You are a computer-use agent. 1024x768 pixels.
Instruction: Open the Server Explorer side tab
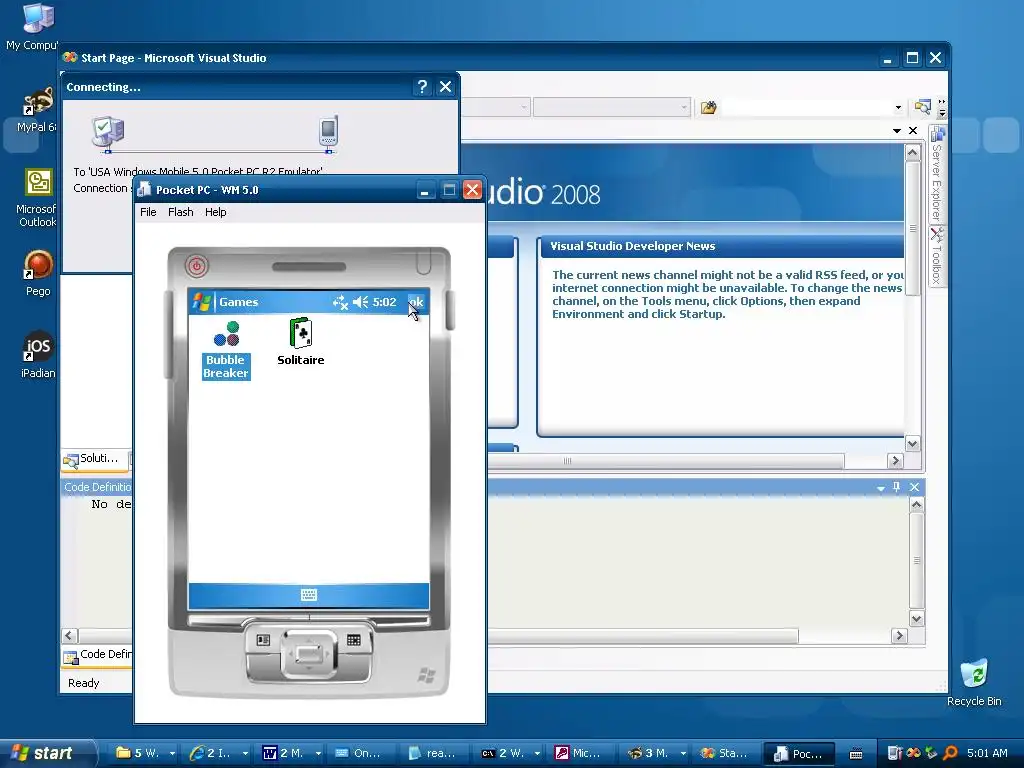[937, 174]
